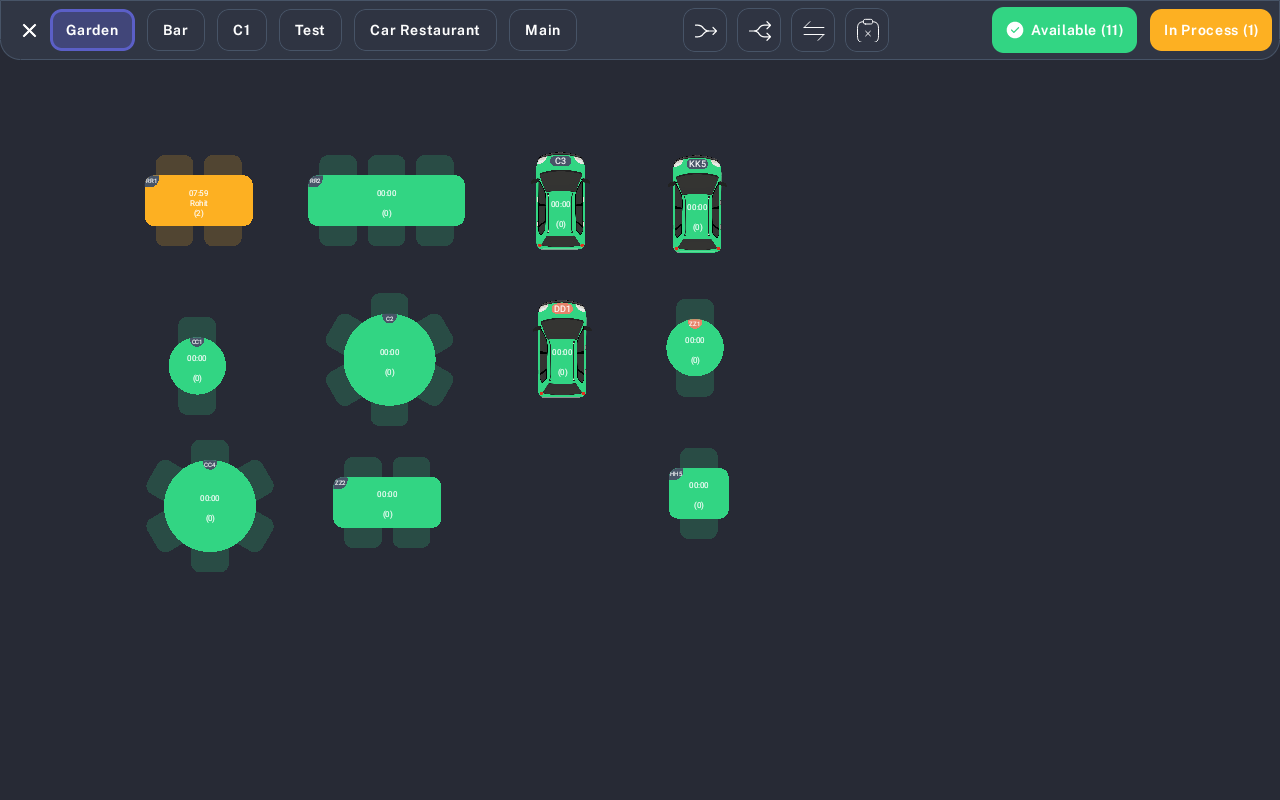Switch to the Car Restaurant tab
This screenshot has width=1280, height=800.
tap(425, 30)
